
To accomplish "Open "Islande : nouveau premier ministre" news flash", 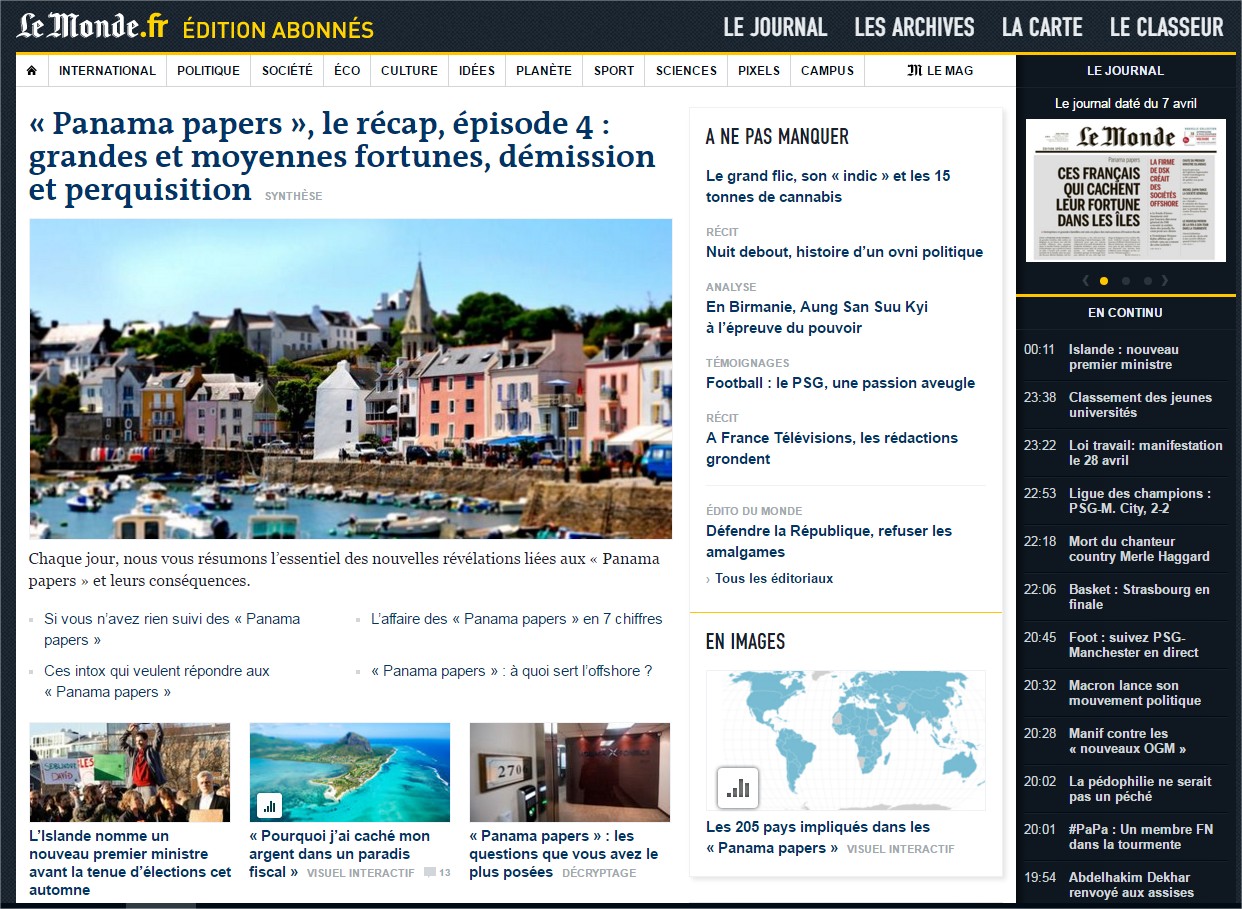I will (1124, 357).
